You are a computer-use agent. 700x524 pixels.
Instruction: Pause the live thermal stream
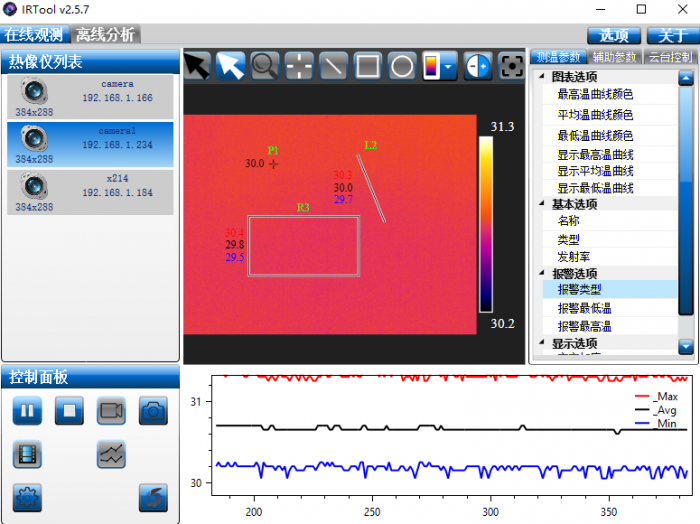click(27, 410)
